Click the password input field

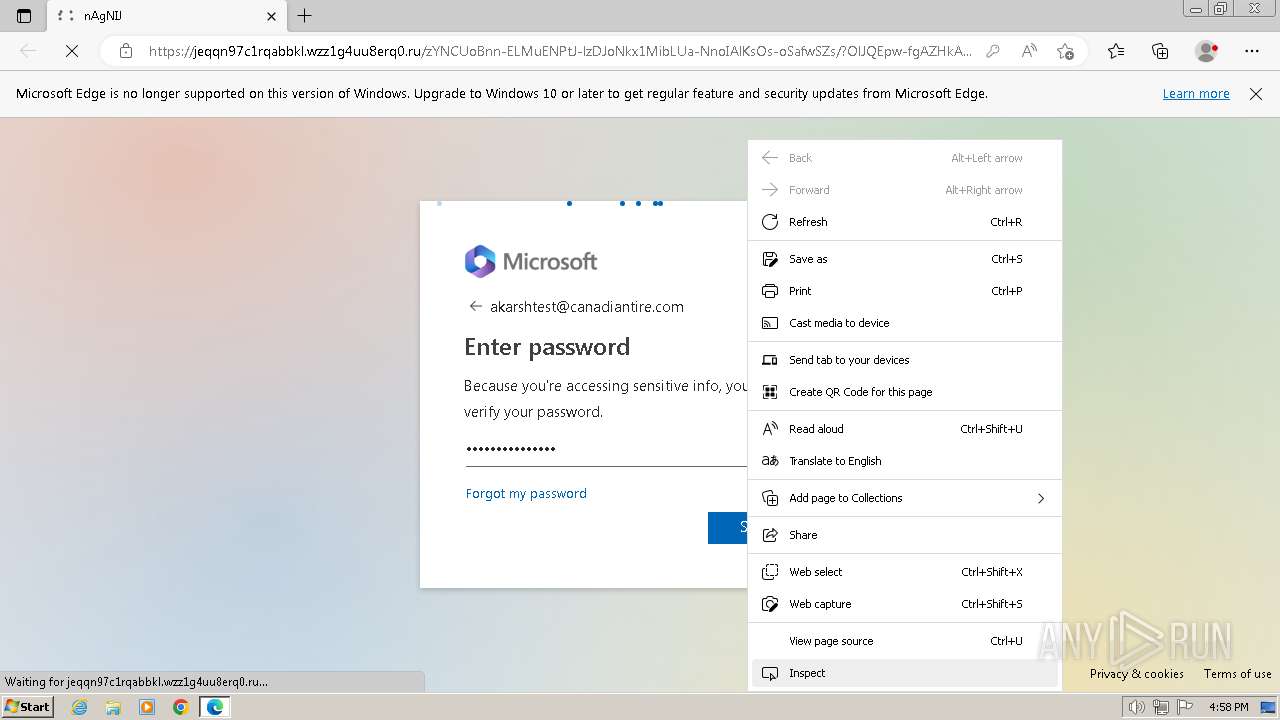click(x=605, y=449)
